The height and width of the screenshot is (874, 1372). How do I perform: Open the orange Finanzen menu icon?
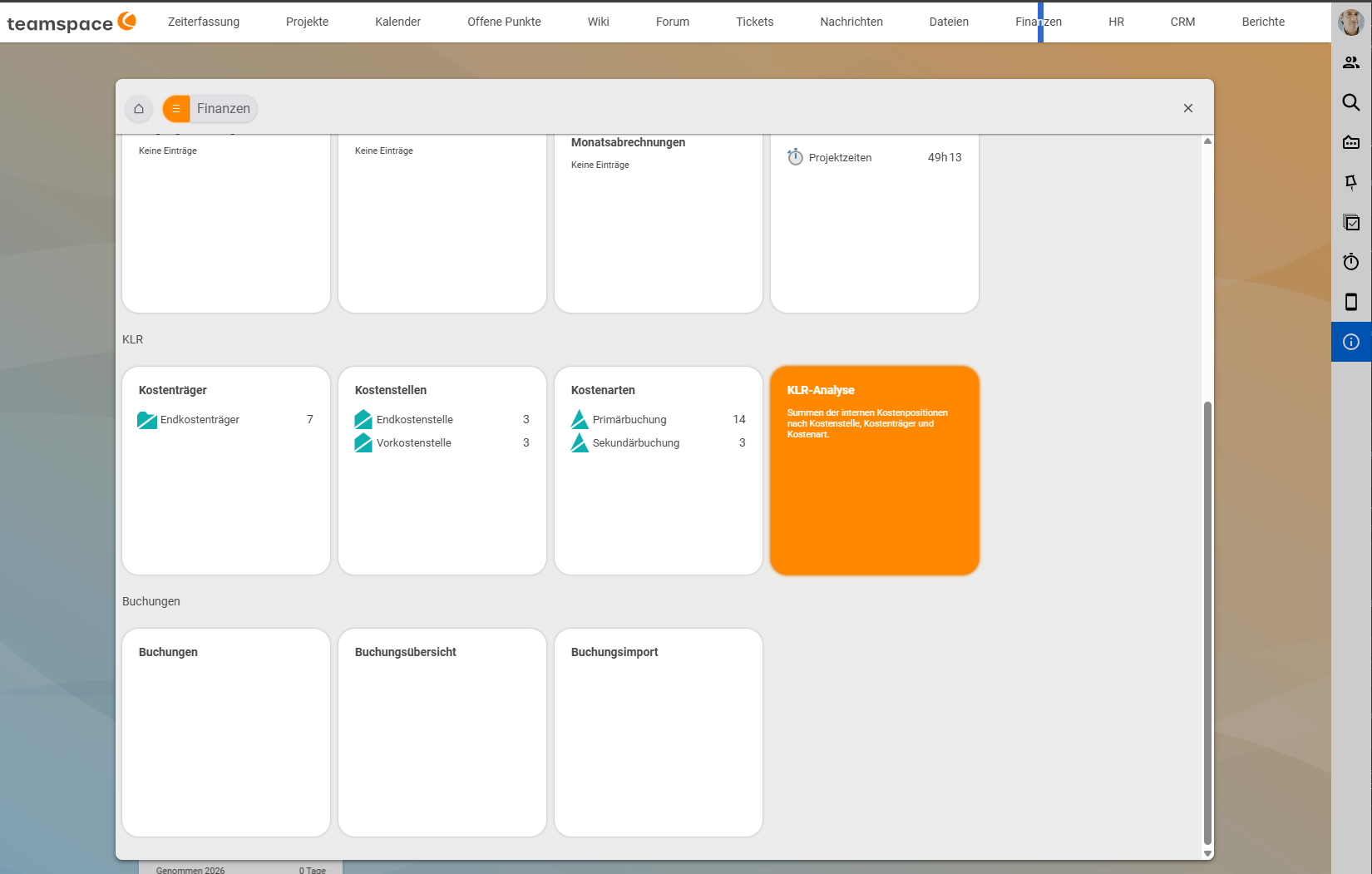tap(176, 108)
